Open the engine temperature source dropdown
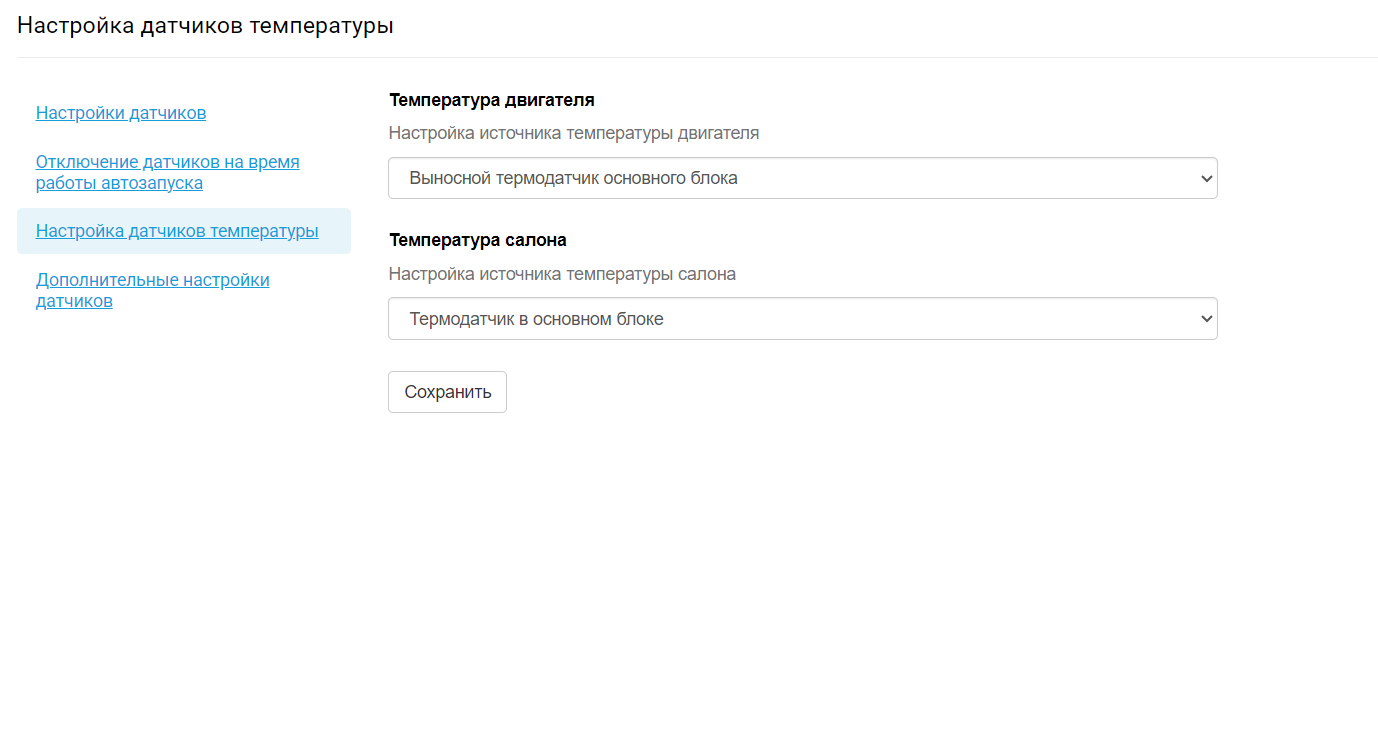This screenshot has height=734, width=1378. (802, 178)
